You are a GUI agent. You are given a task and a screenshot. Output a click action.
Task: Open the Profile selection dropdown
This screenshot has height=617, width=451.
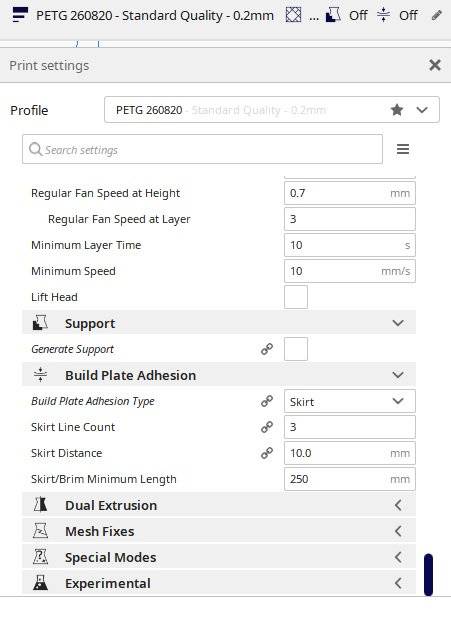tap(272, 110)
